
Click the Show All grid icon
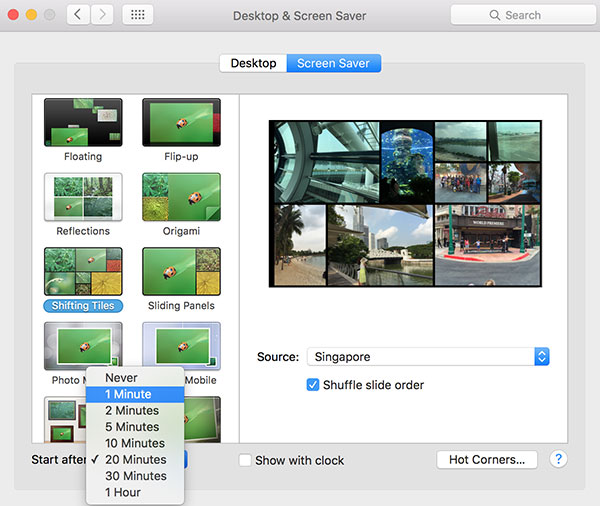tap(137, 15)
